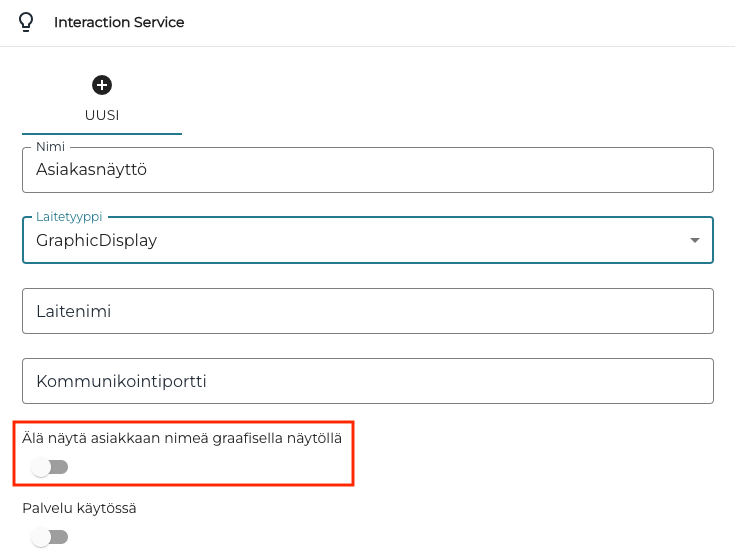Screen dimensions: 735x560
Task: Open the Laitetyyppi dropdown
Action: click(367, 240)
